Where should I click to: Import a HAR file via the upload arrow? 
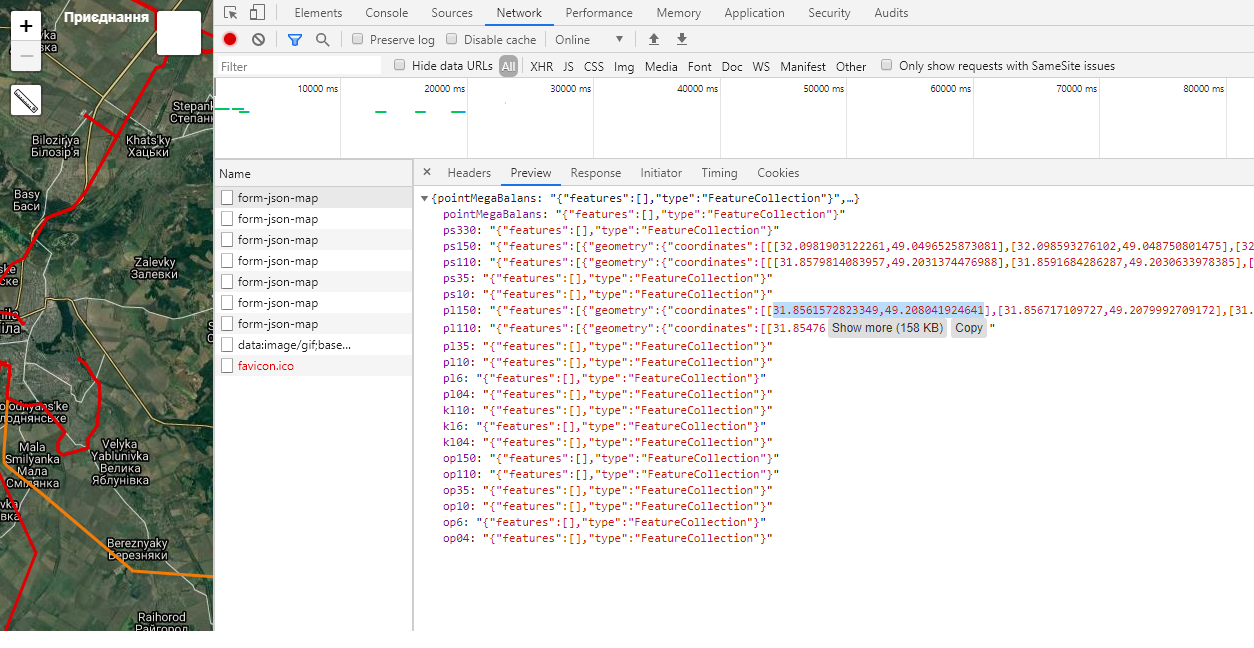[654, 38]
